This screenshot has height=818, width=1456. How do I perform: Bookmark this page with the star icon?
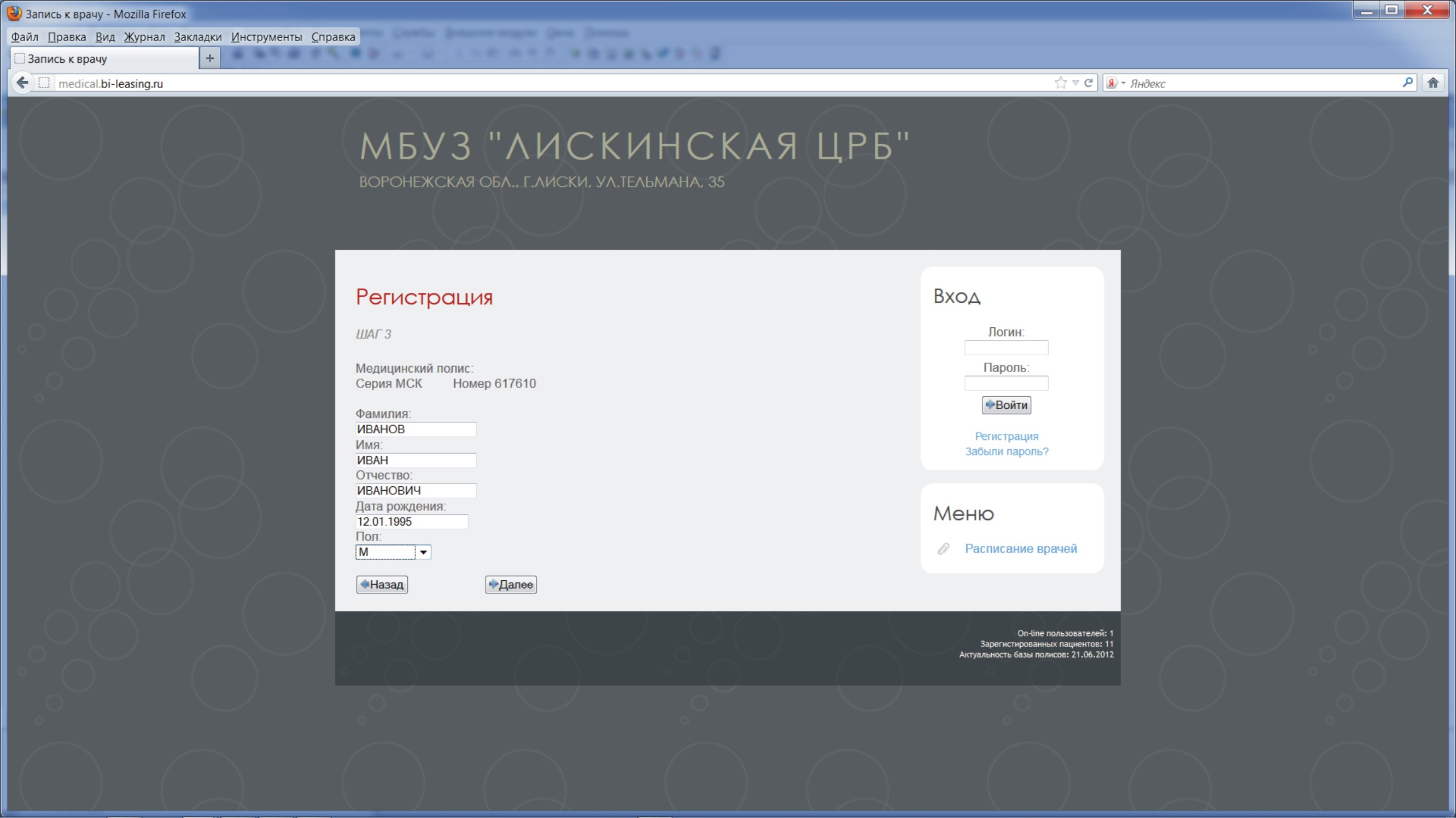pyautogui.click(x=1060, y=83)
